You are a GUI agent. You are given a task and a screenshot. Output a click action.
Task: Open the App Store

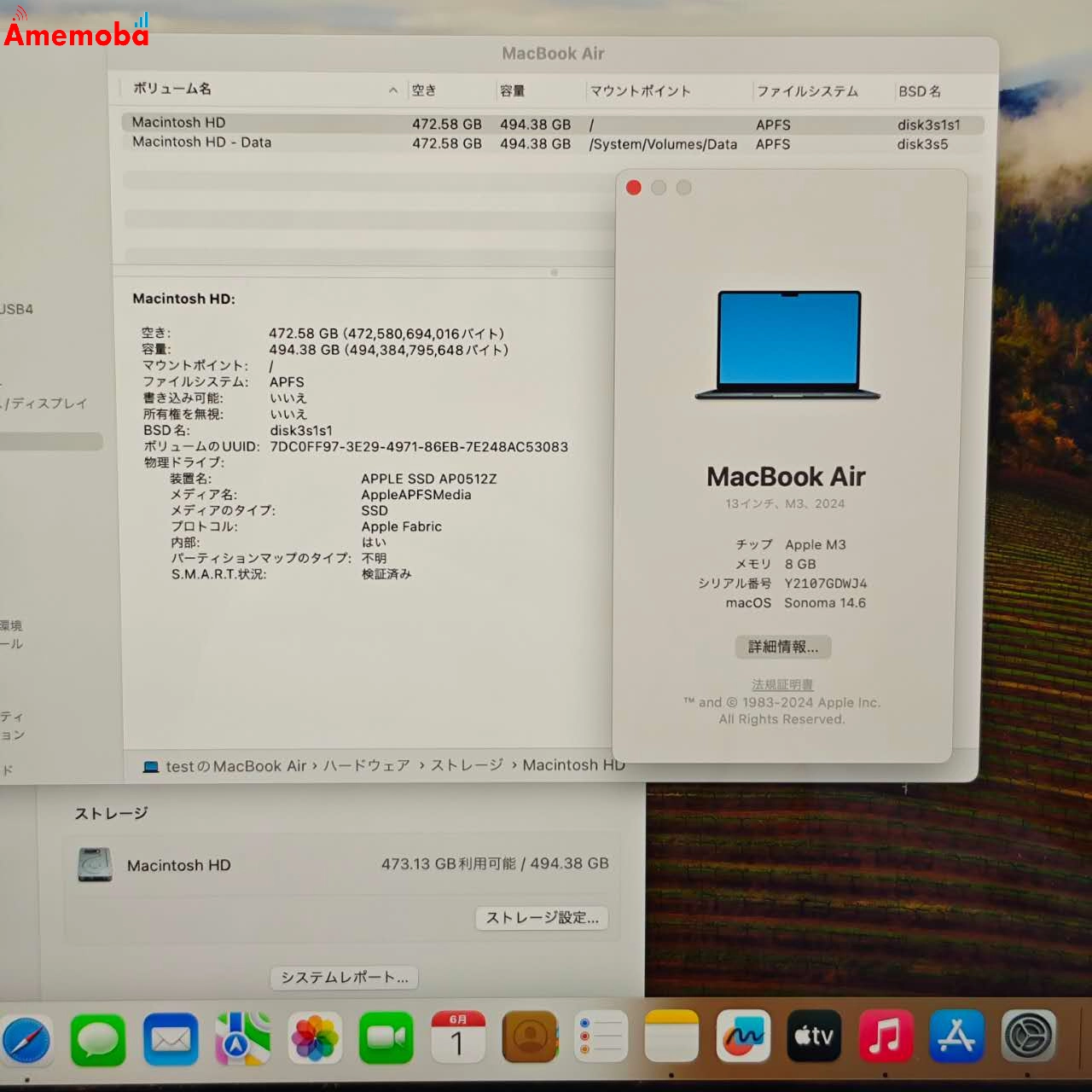955,1036
